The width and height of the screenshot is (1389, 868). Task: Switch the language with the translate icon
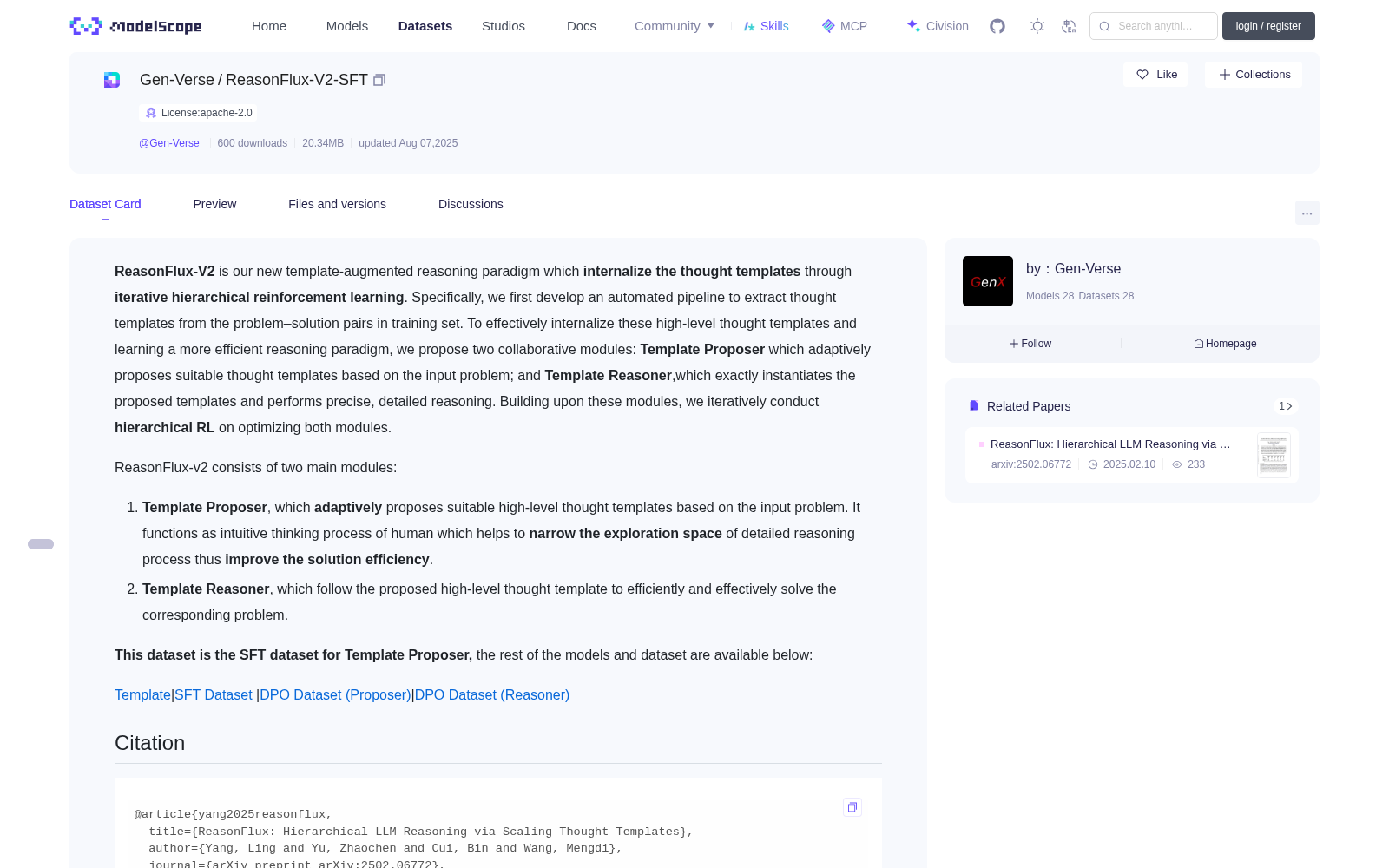(x=1070, y=26)
